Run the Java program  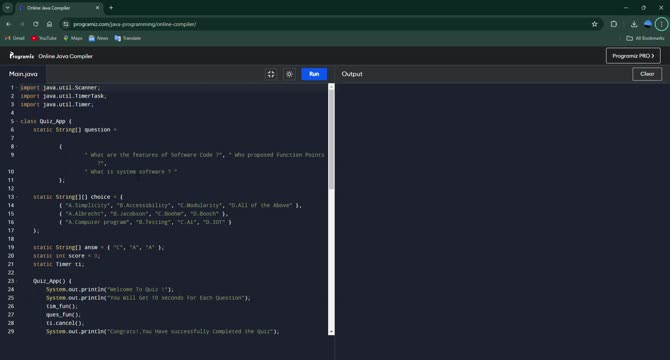[x=314, y=74]
